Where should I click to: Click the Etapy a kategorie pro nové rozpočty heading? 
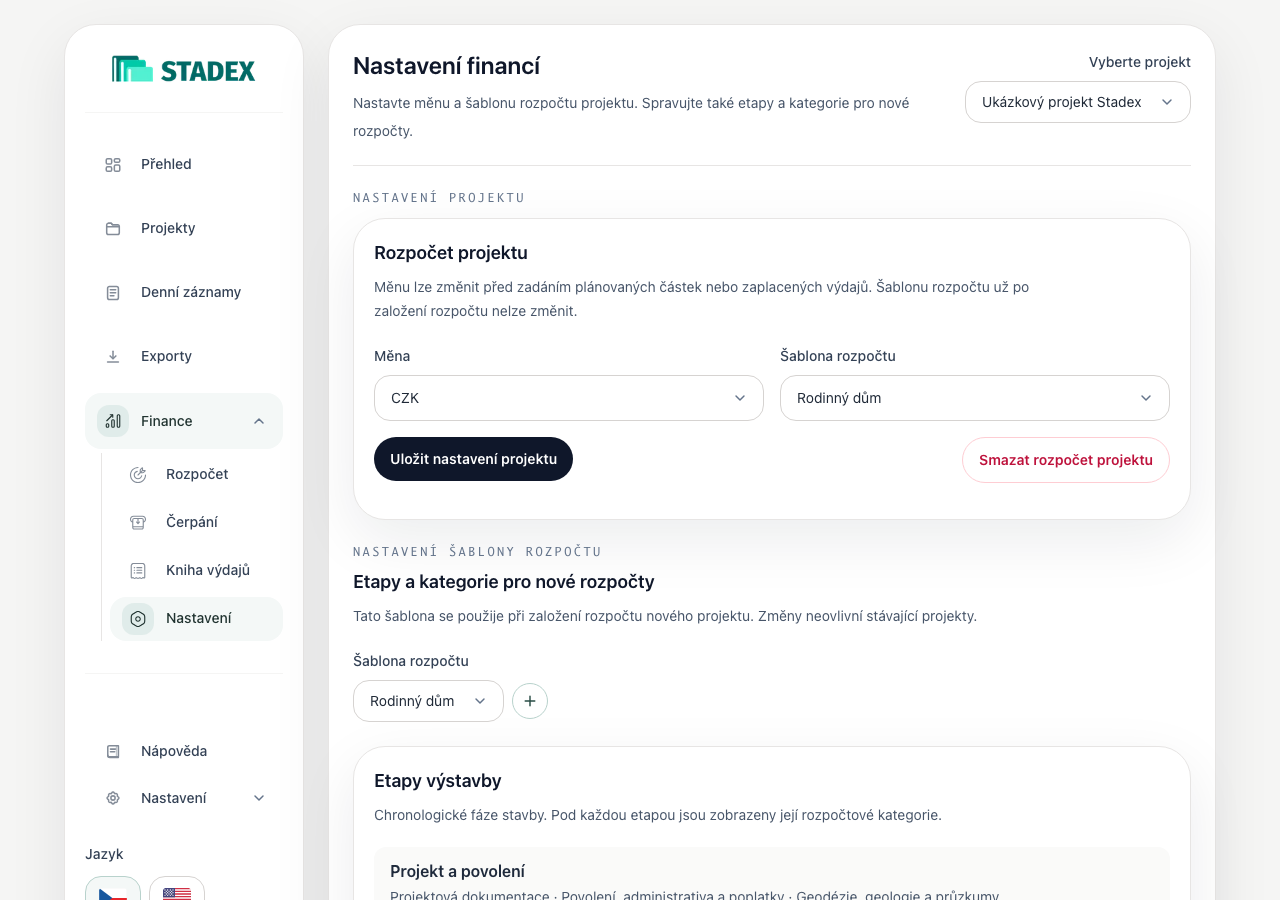(504, 582)
